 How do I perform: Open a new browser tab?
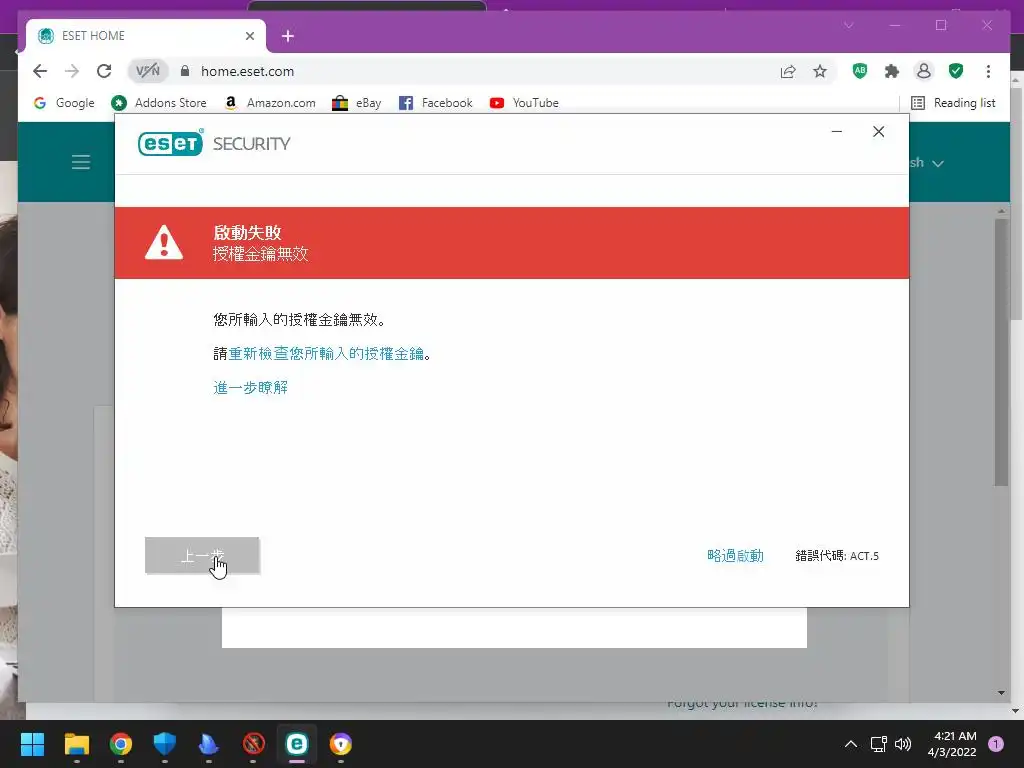[288, 36]
